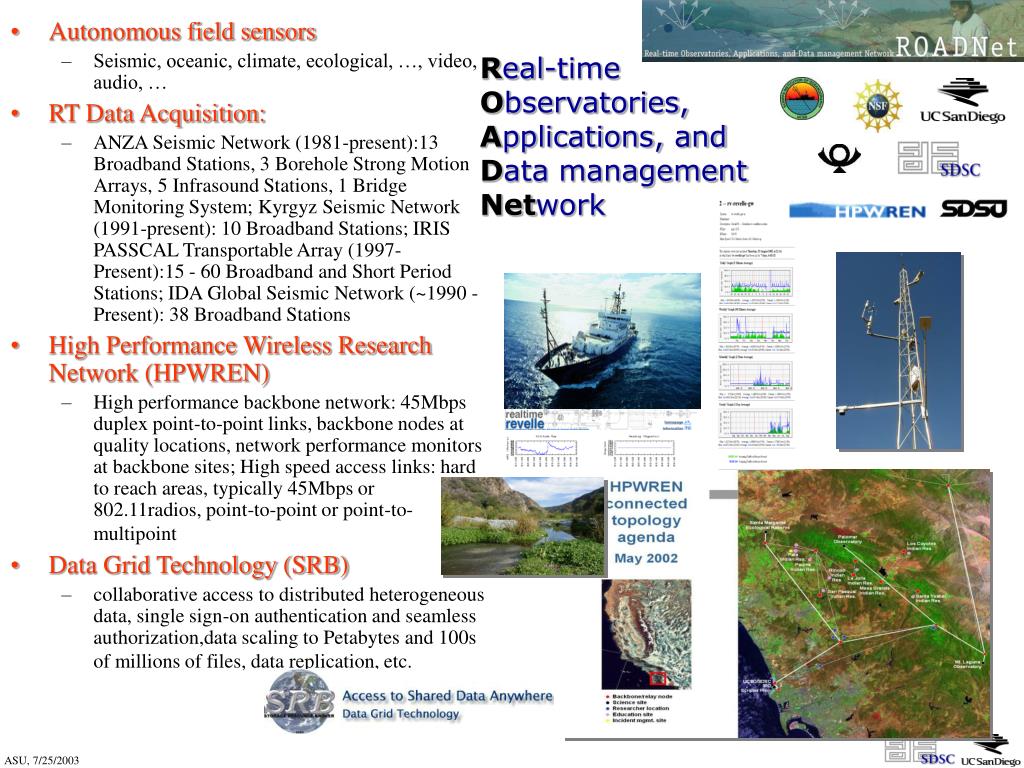Click the 'Applications, and' title line
Screen dimensions: 1024x768
coord(604,137)
